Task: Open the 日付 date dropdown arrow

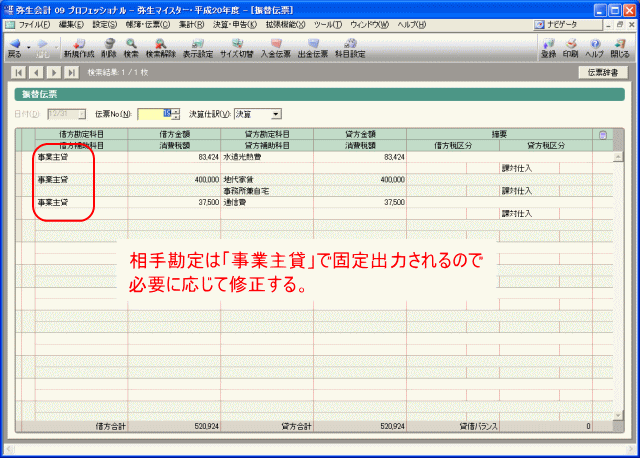Action: [x=82, y=114]
